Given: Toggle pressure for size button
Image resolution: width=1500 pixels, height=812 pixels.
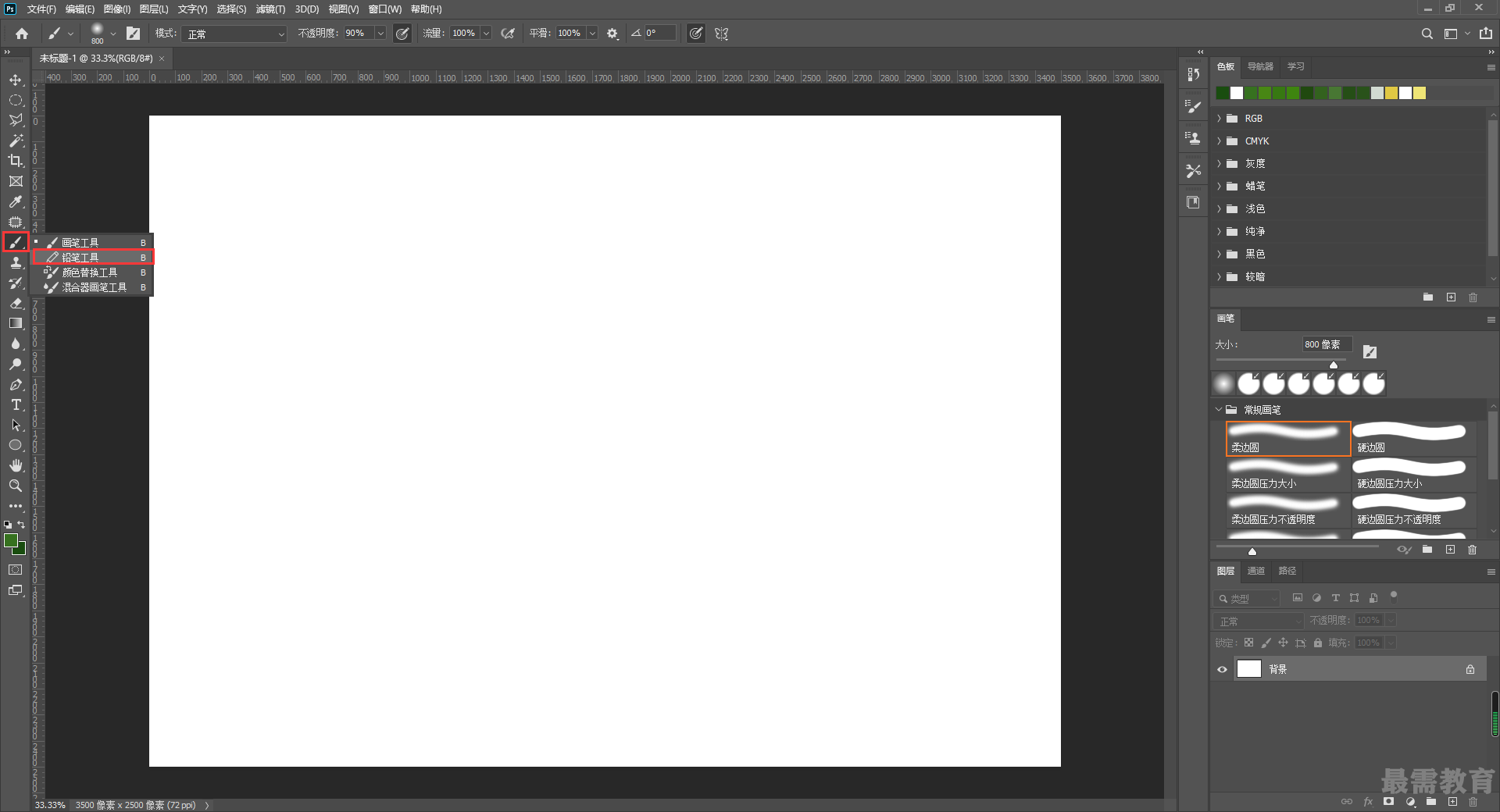Looking at the screenshot, I should 695,34.
